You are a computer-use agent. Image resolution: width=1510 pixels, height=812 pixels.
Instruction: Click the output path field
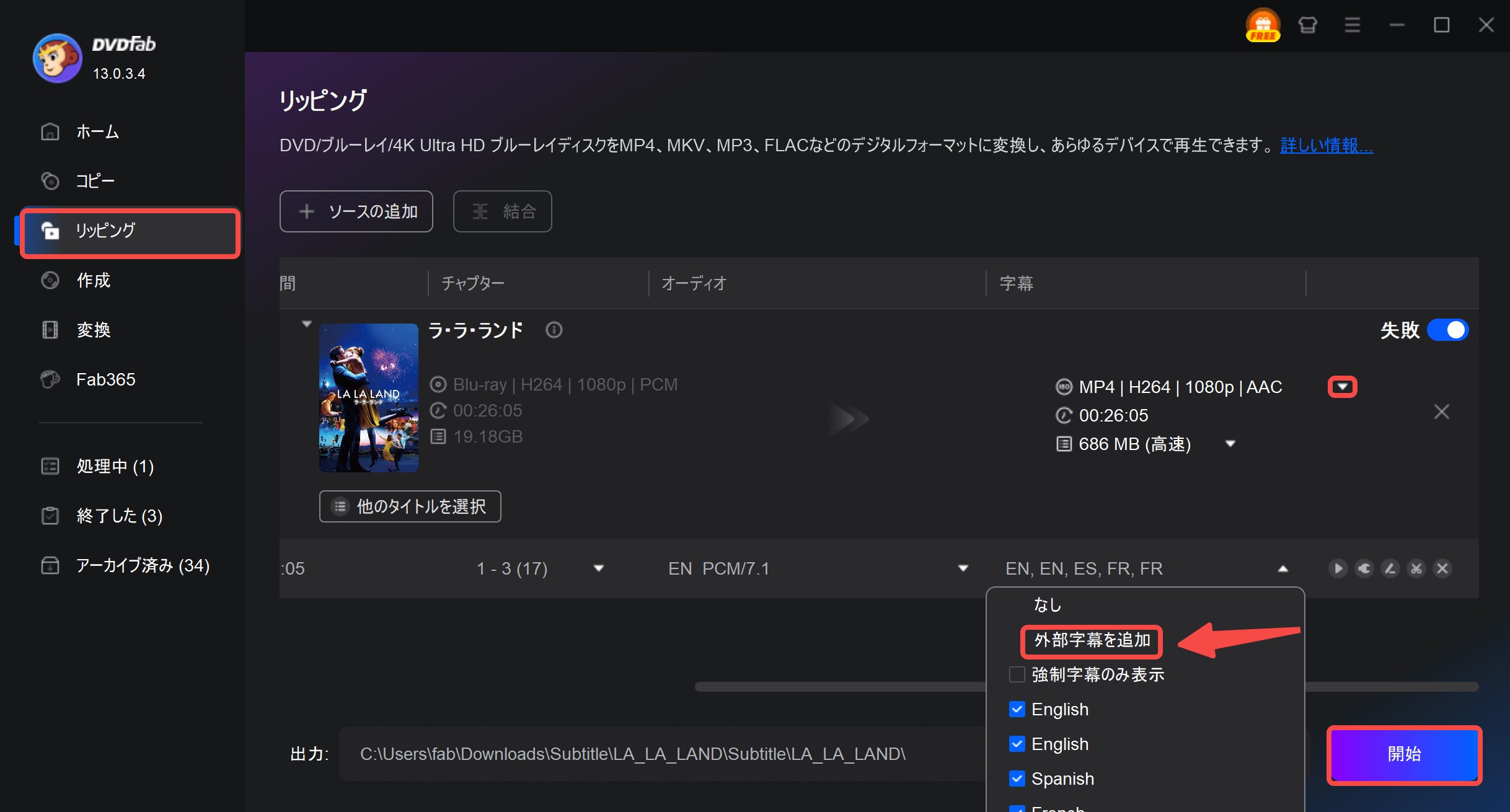pos(663,754)
